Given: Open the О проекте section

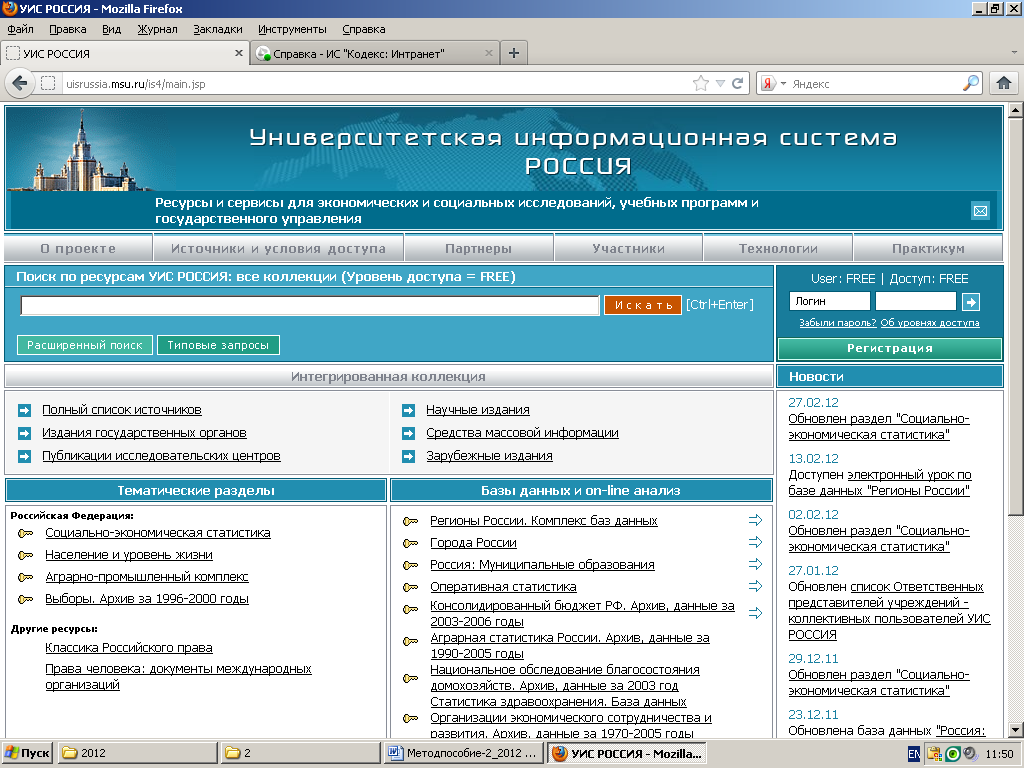Looking at the screenshot, I should click(78, 249).
